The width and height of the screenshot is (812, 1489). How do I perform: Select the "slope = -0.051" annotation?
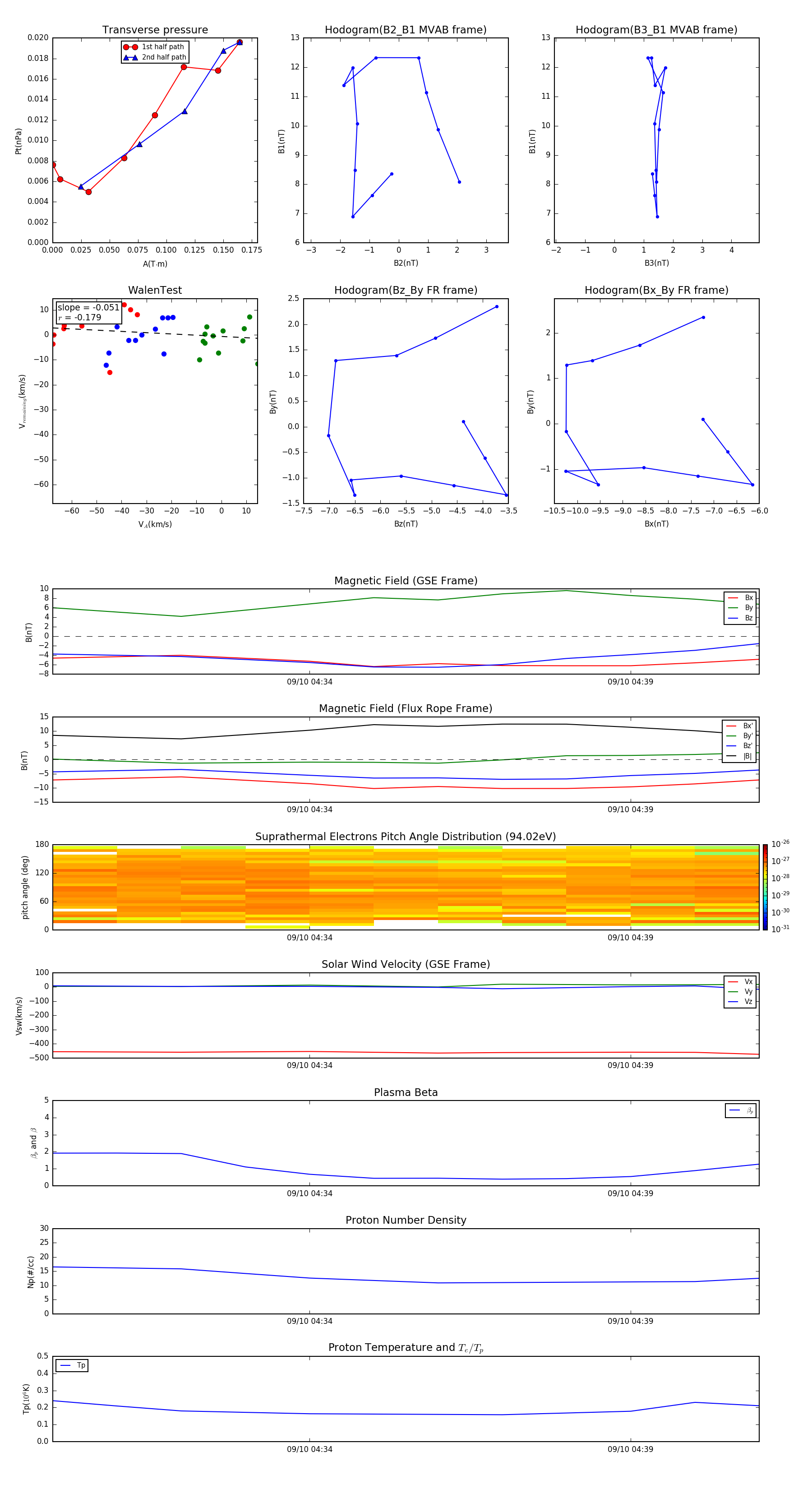click(x=88, y=308)
